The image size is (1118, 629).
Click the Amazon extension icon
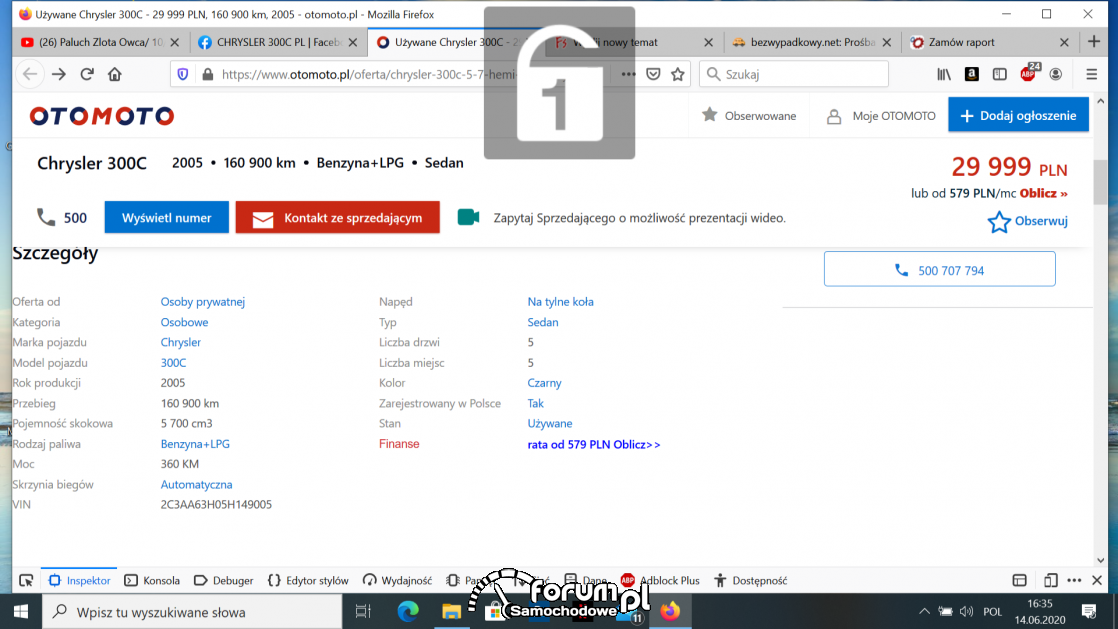click(971, 74)
